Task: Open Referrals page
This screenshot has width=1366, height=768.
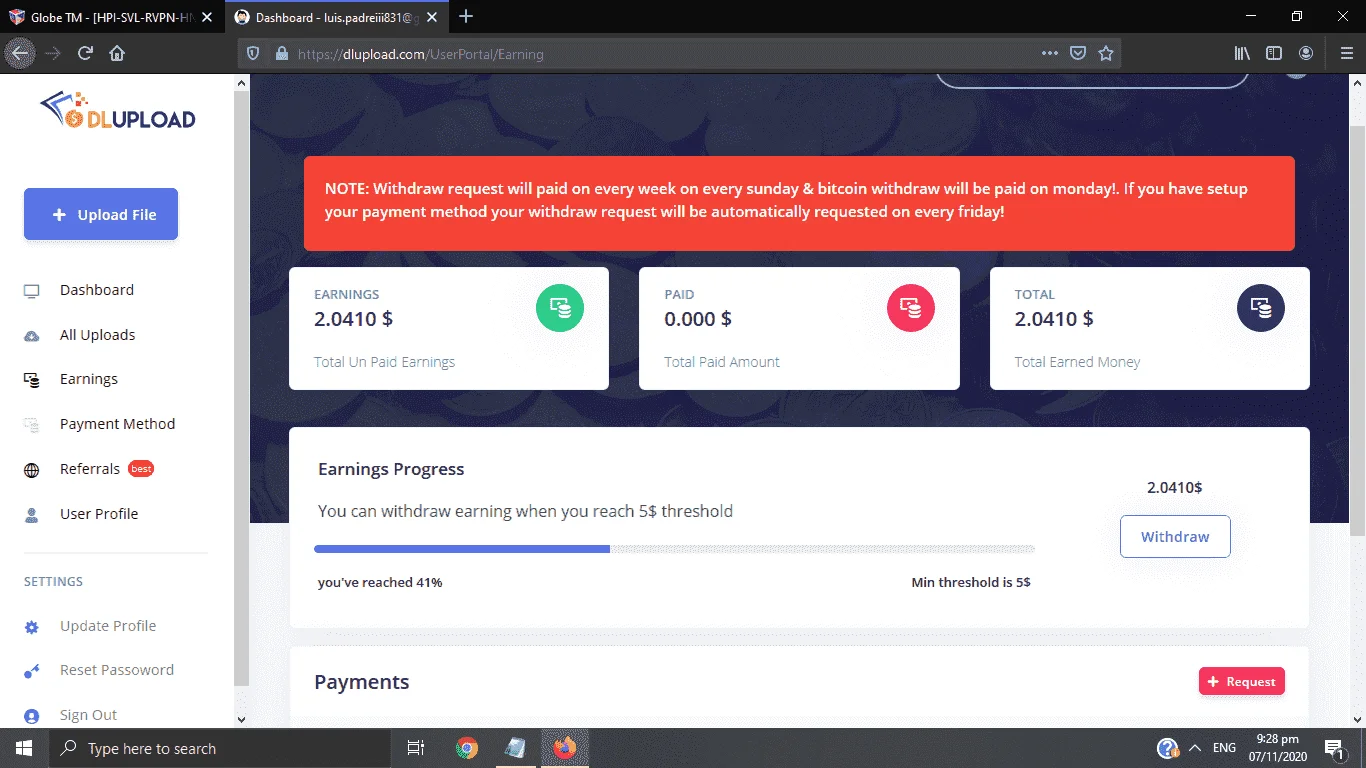Action: coord(90,470)
